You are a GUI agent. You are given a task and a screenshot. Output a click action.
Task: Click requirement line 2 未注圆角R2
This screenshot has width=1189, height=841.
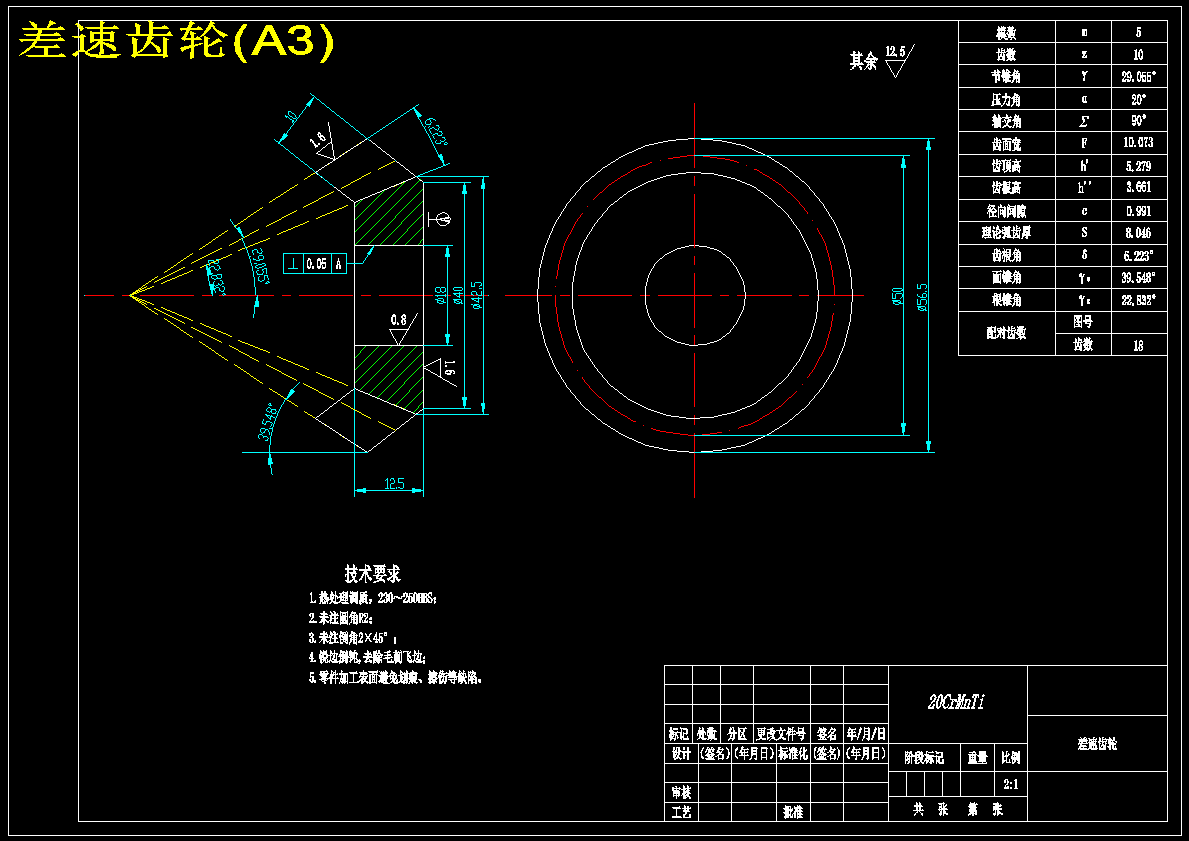(341, 618)
